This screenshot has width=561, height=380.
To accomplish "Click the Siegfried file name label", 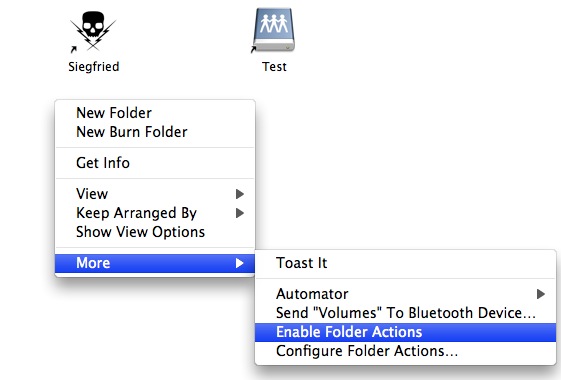I will 94,67.
